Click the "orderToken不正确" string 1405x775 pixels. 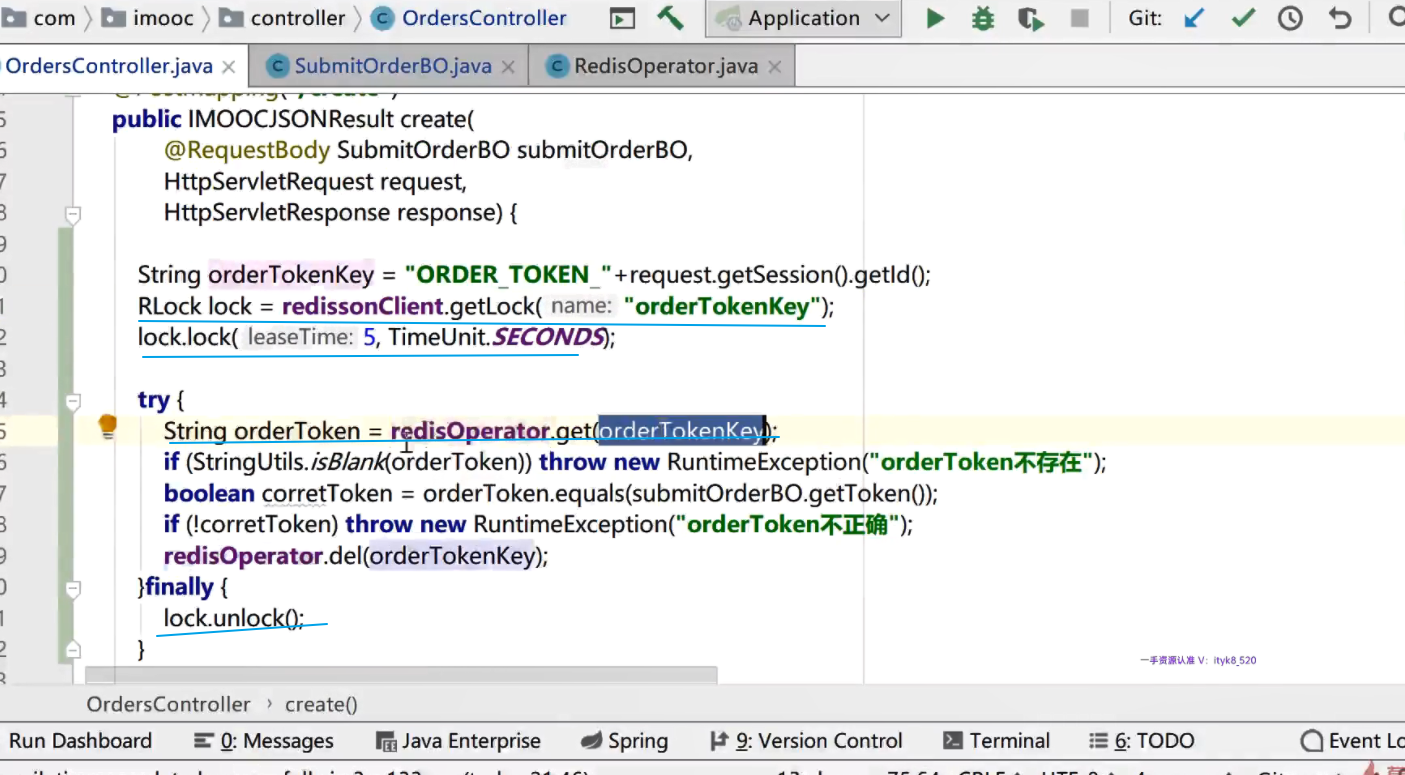click(x=787, y=524)
